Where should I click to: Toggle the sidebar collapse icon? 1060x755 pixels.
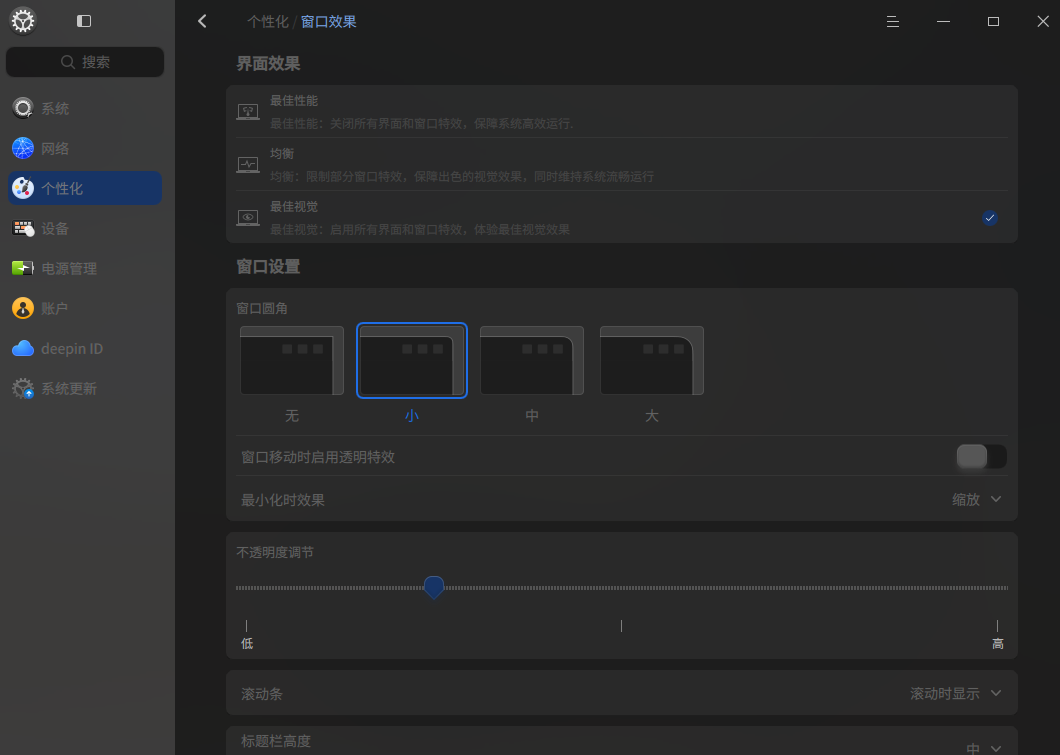tap(84, 21)
